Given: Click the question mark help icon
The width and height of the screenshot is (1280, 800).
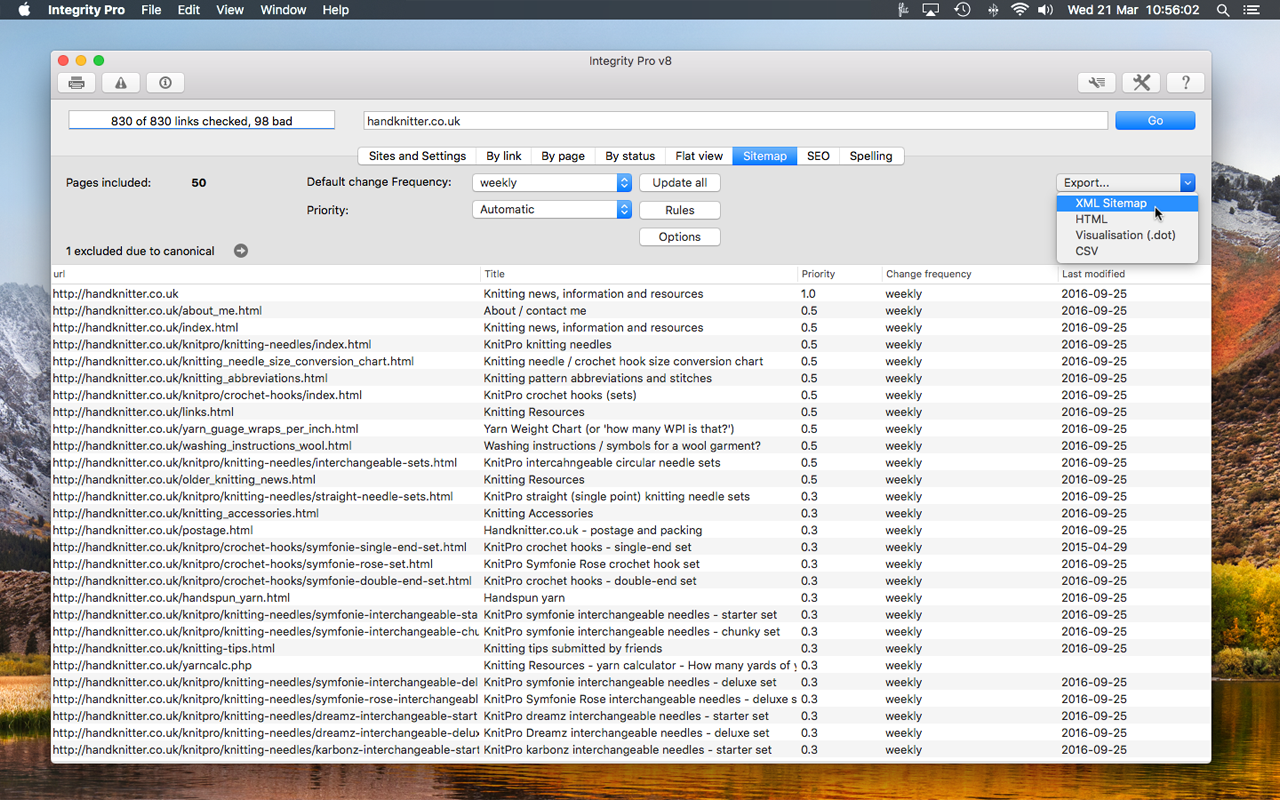Looking at the screenshot, I should [1186, 83].
